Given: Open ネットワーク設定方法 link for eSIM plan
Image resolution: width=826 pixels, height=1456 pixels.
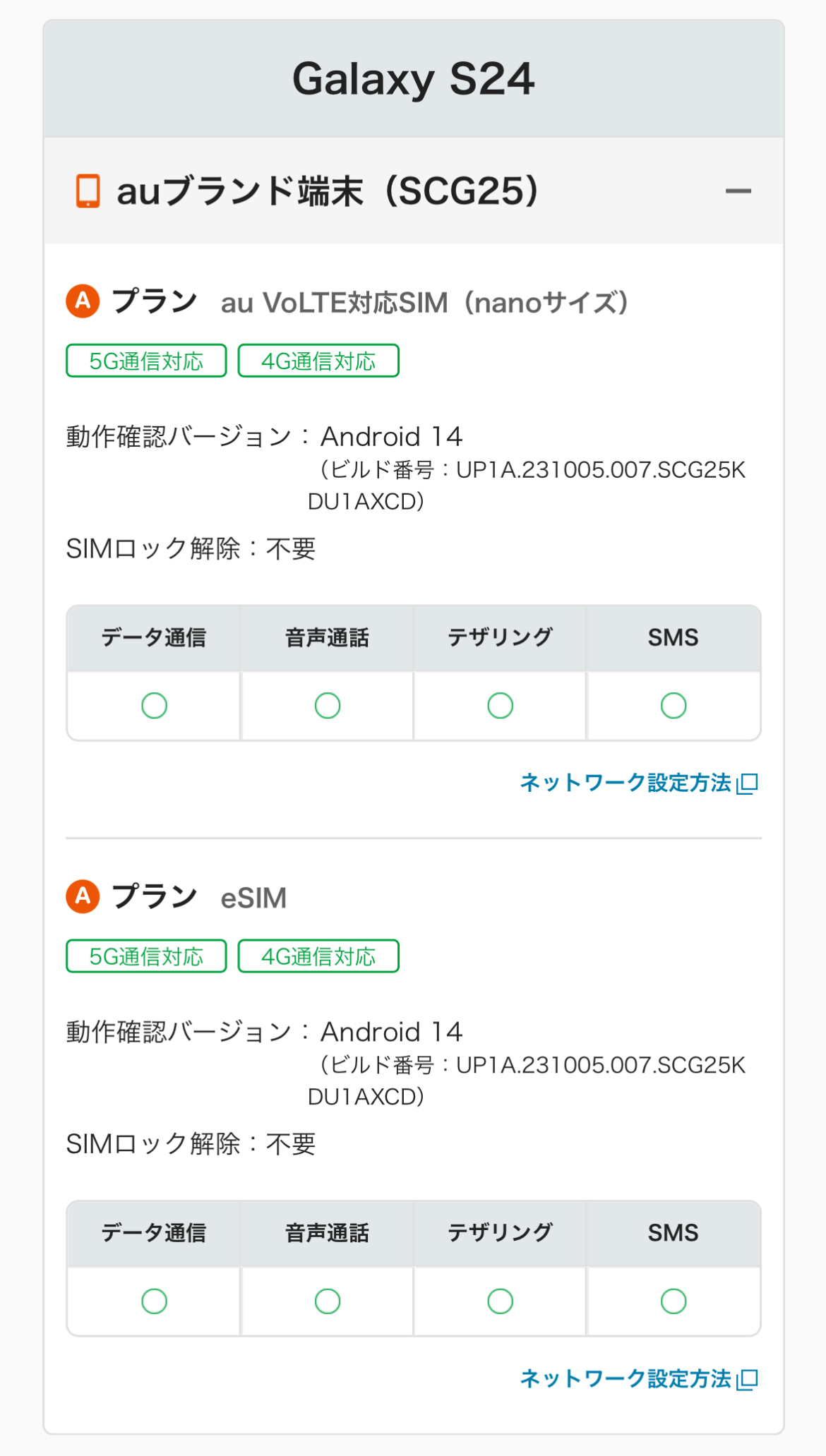Looking at the screenshot, I should tap(626, 1378).
